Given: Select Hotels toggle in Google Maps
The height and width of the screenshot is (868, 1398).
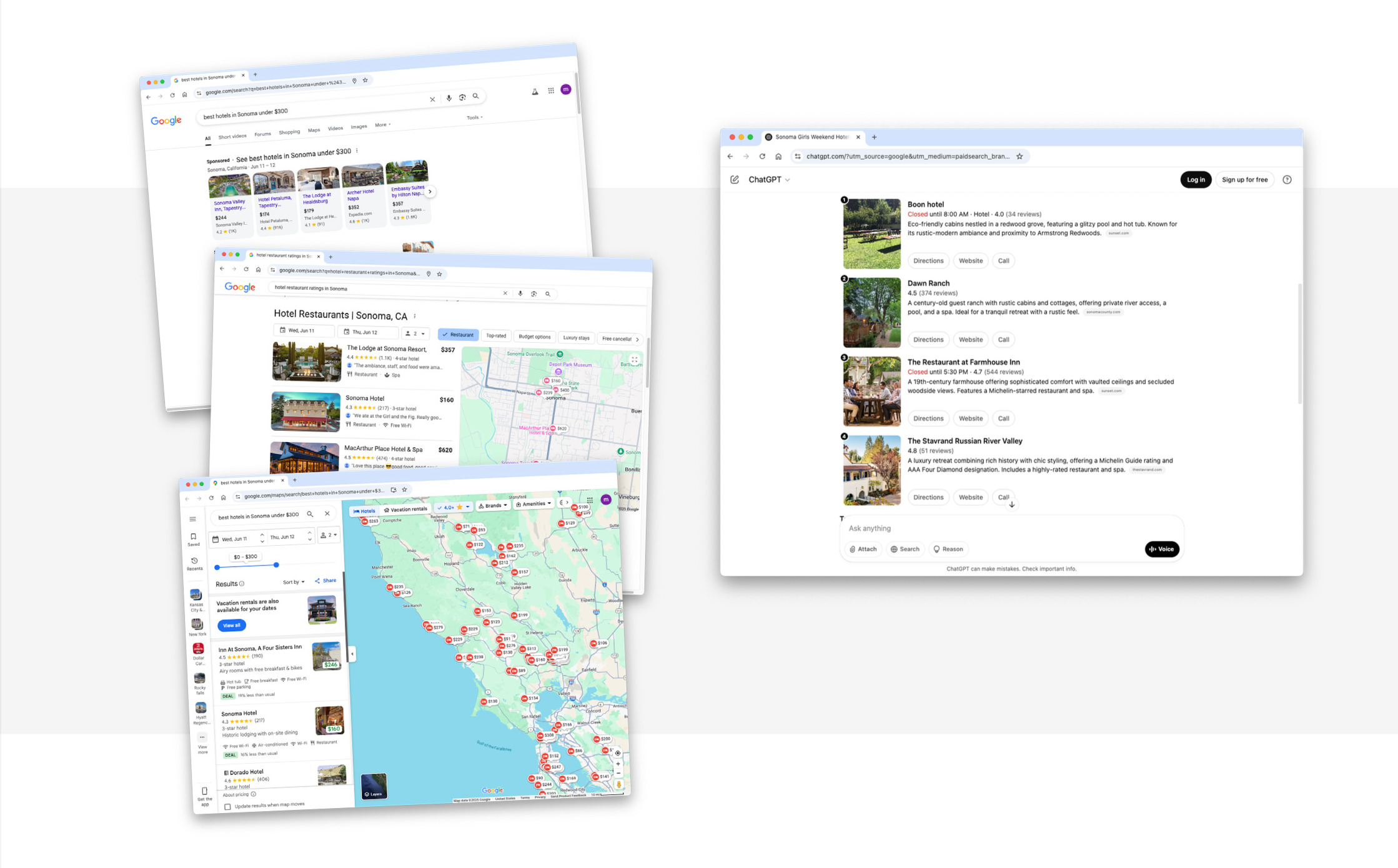Looking at the screenshot, I should tap(364, 511).
